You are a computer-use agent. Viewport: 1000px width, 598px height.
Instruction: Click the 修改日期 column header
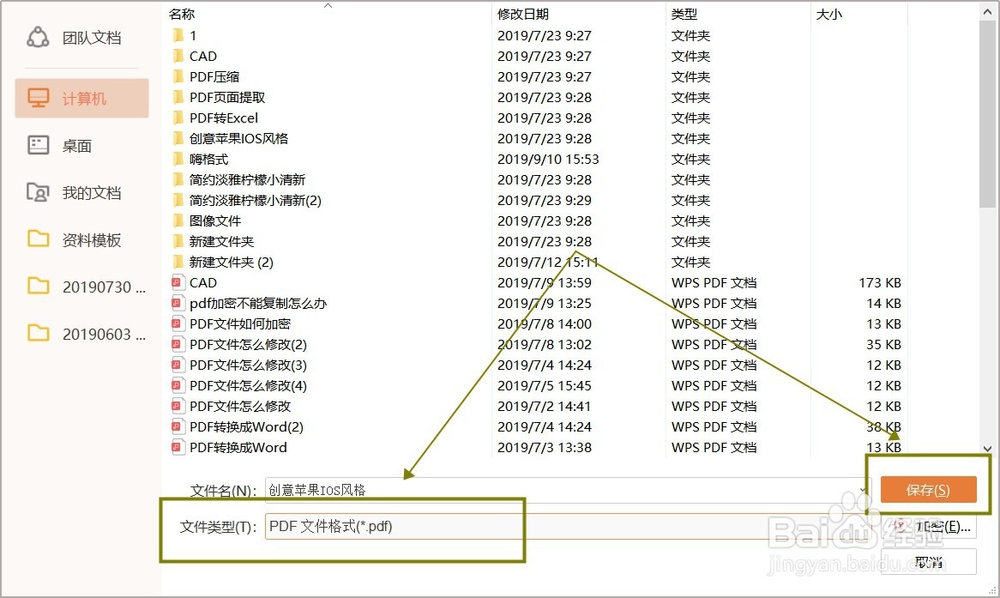521,13
